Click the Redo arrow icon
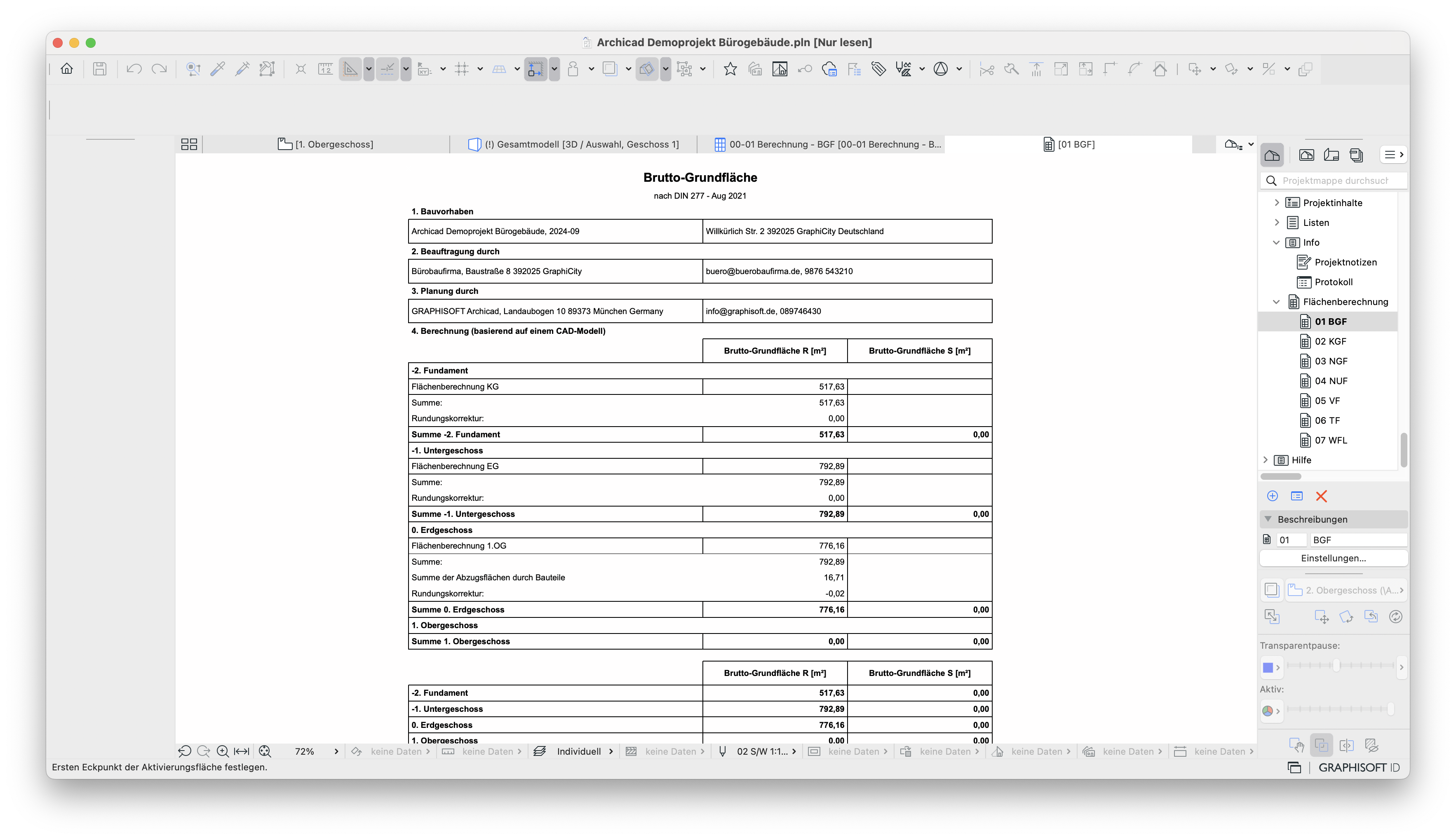This screenshot has height=840, width=1456. [x=159, y=69]
